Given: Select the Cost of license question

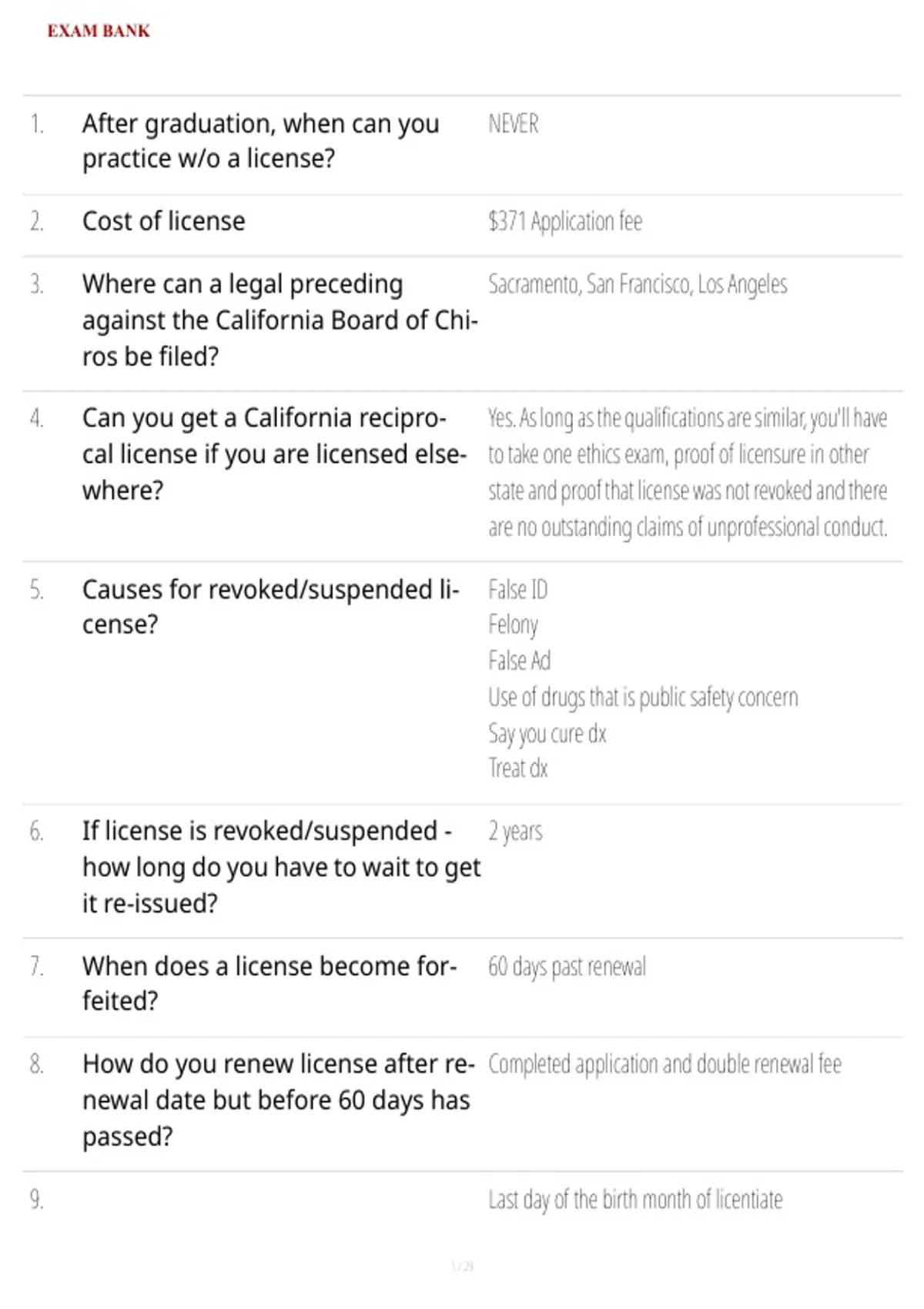Looking at the screenshot, I should 164,221.
